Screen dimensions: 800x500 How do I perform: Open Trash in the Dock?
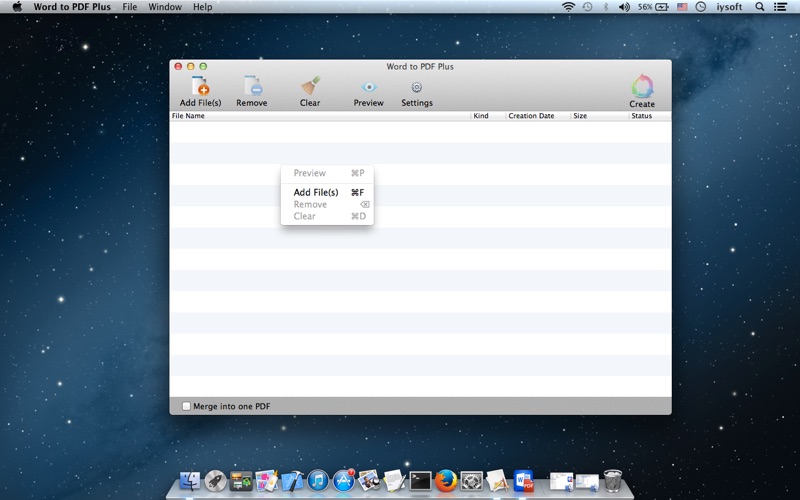coord(613,481)
